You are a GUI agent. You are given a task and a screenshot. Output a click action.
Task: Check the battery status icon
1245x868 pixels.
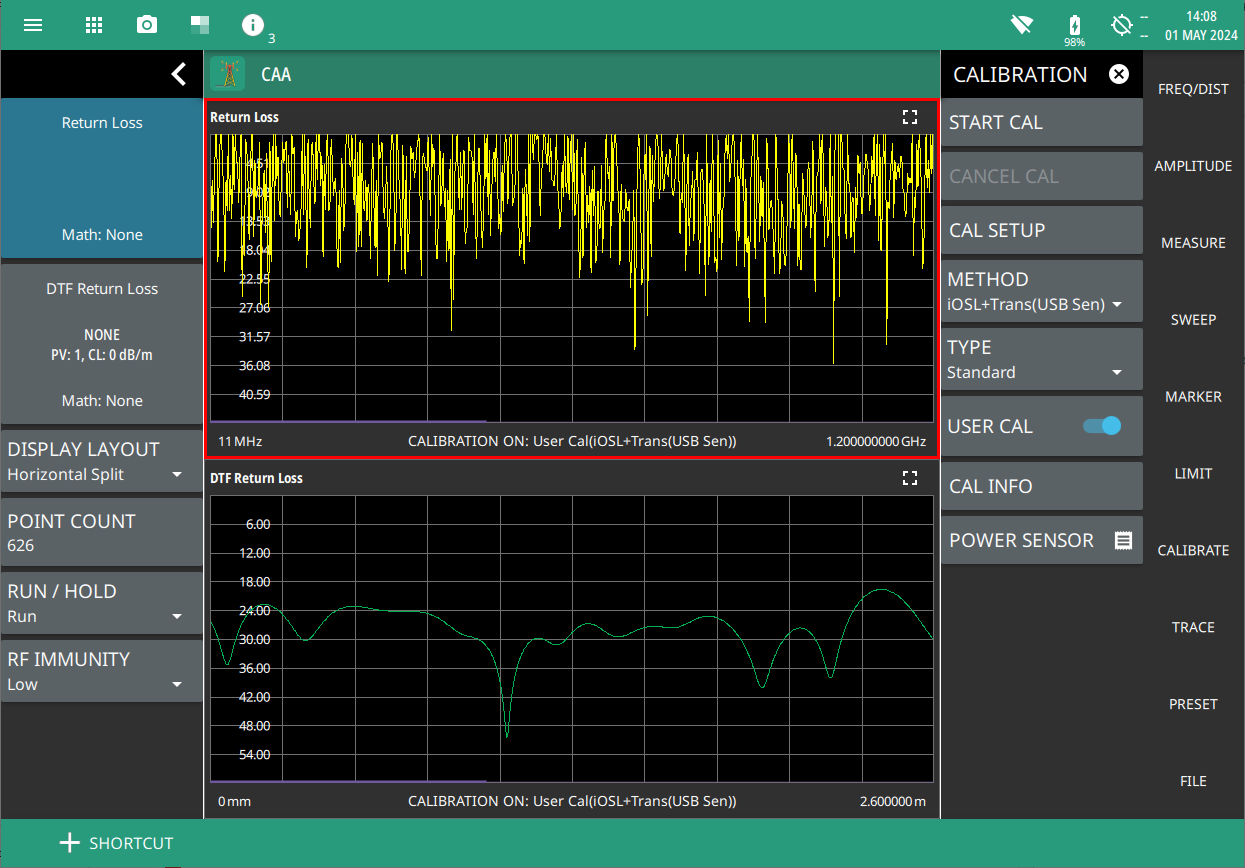point(1074,25)
